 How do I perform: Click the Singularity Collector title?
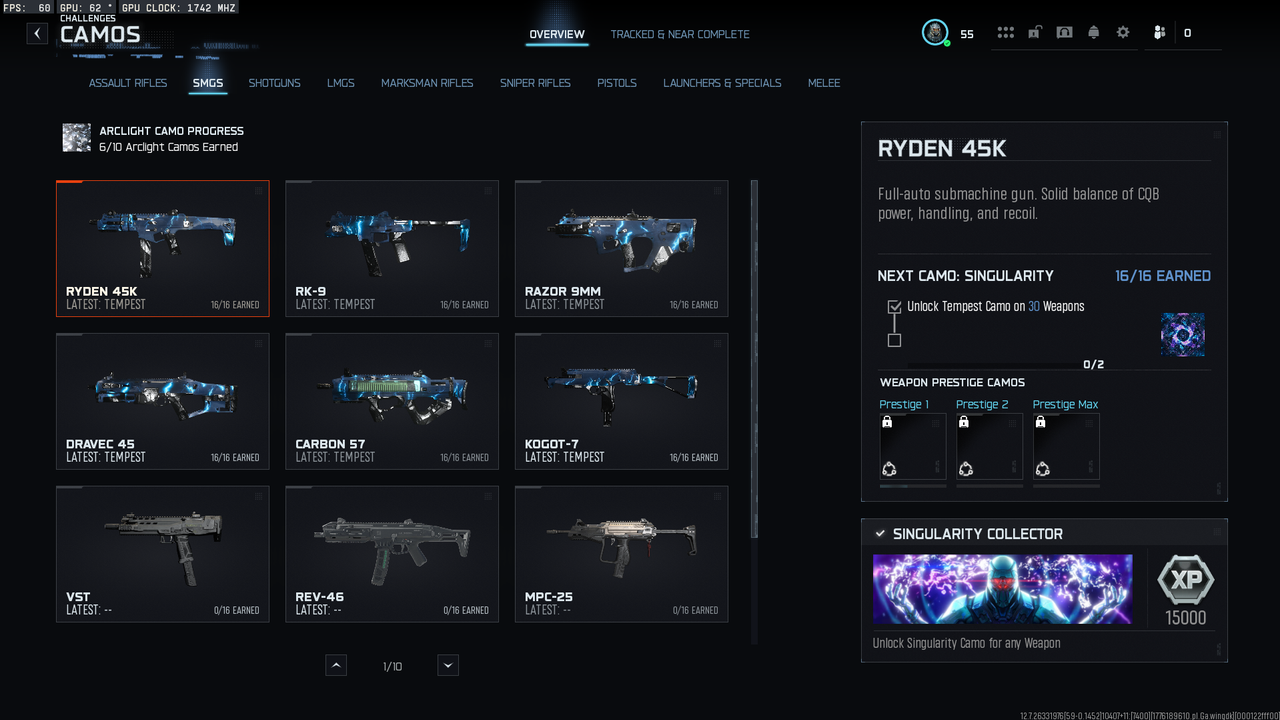[x=978, y=534]
